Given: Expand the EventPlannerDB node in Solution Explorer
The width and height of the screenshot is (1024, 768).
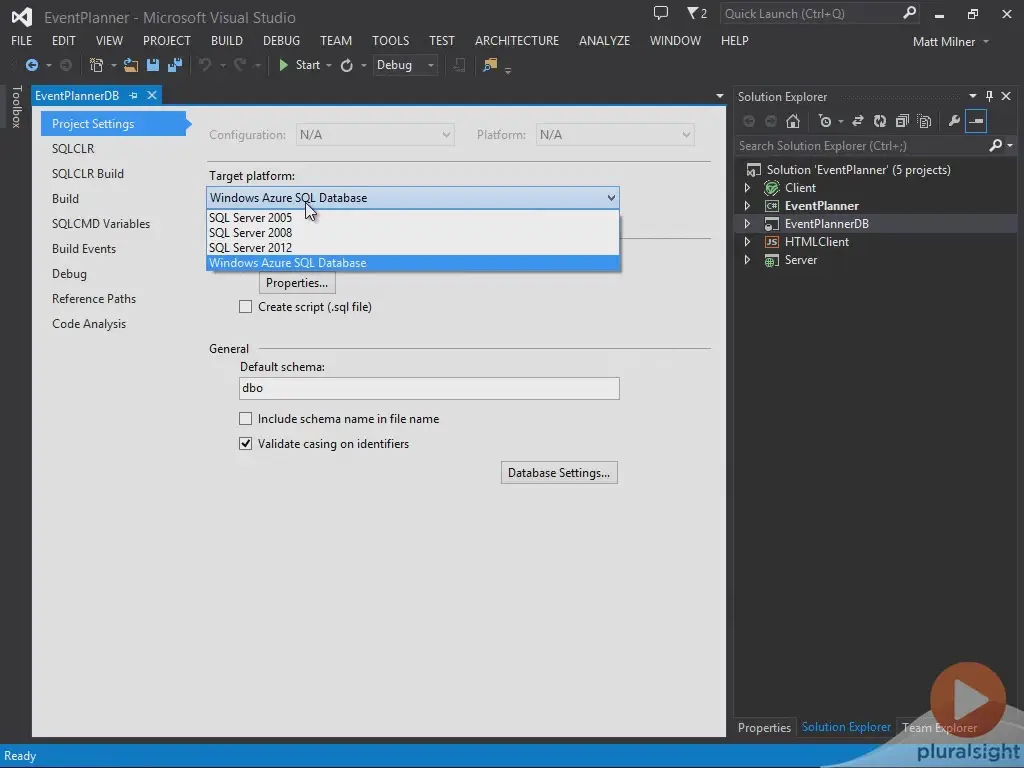Looking at the screenshot, I should coord(748,224).
